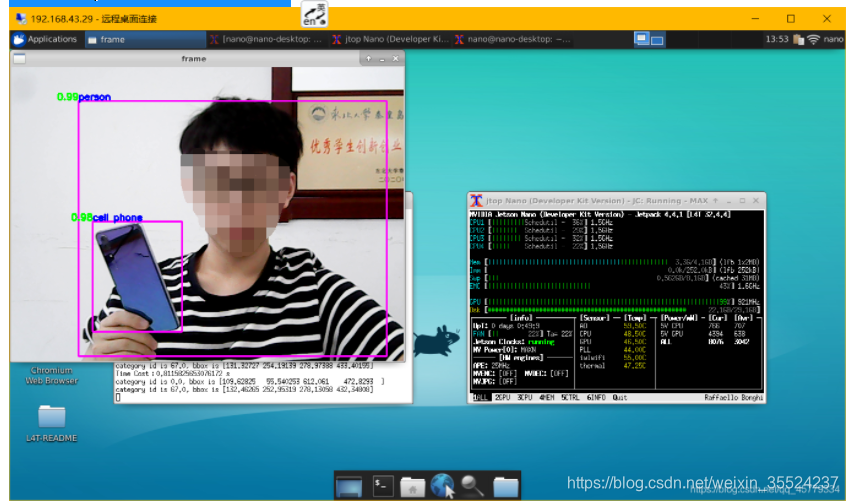Select the L4T-README folder icon on desktop

(51, 416)
